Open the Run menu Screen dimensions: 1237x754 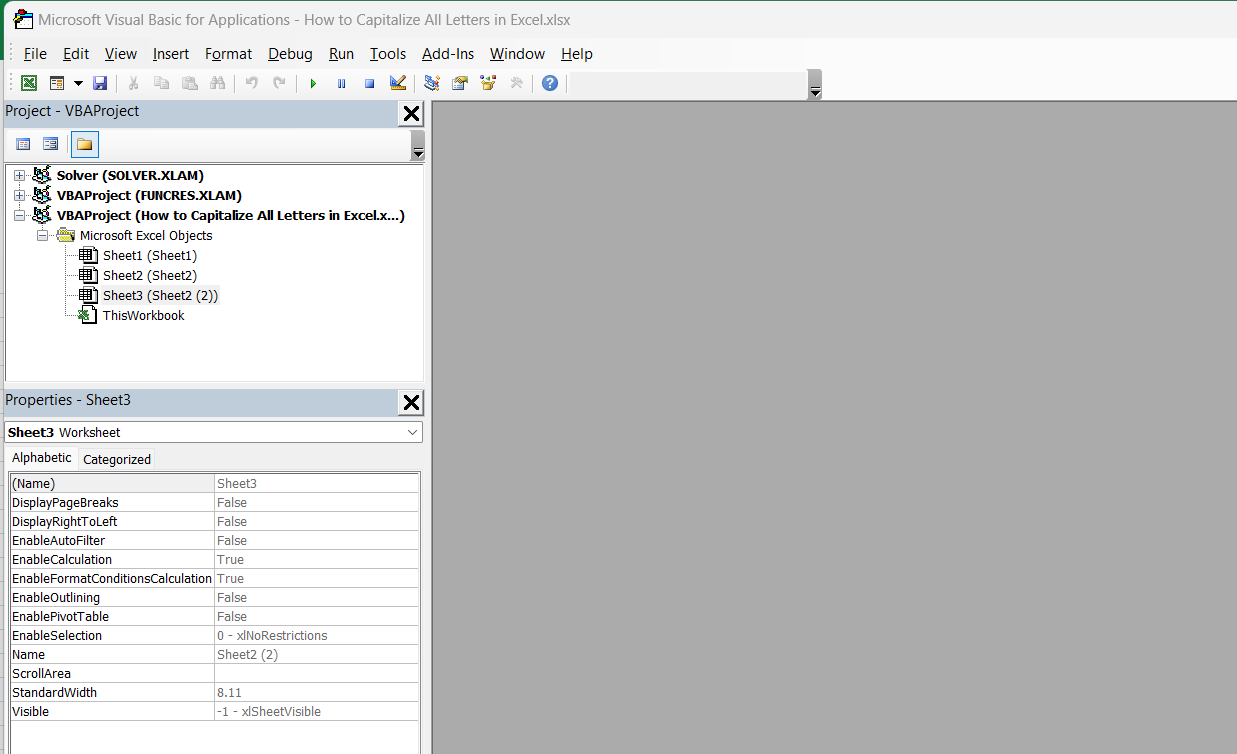click(341, 54)
